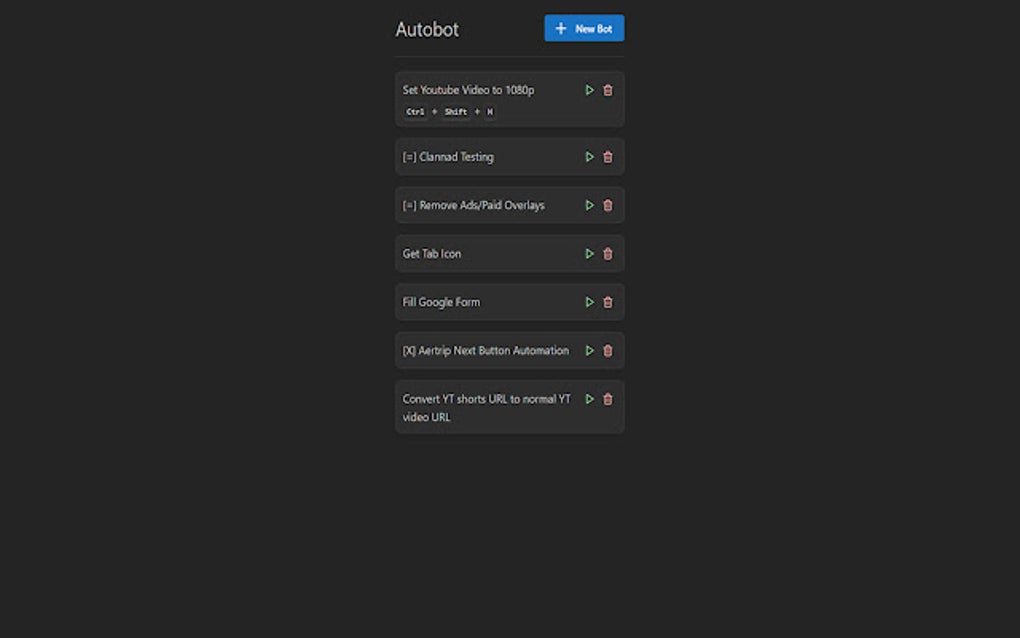The width and height of the screenshot is (1020, 638).
Task: Delete the Convert YT shorts URL bot
Action: pyautogui.click(x=607, y=399)
